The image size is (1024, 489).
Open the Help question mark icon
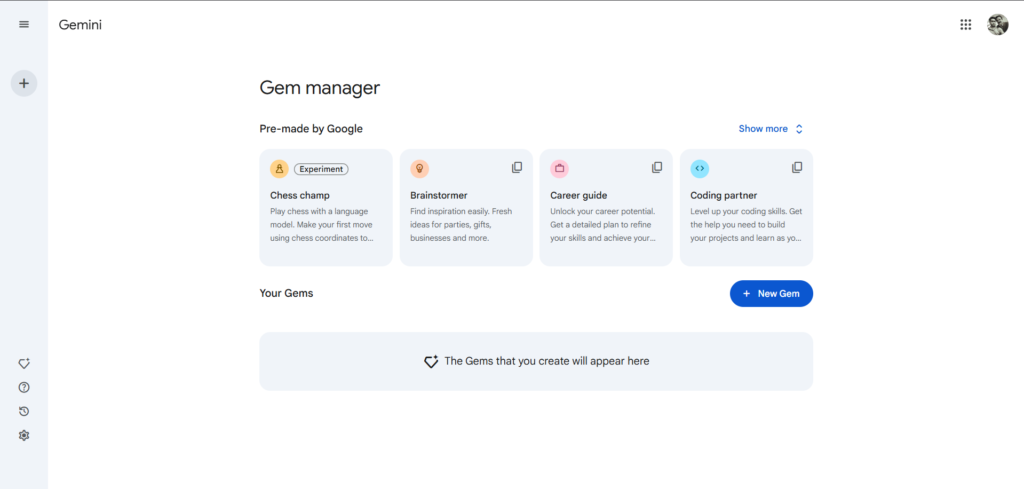click(x=24, y=387)
